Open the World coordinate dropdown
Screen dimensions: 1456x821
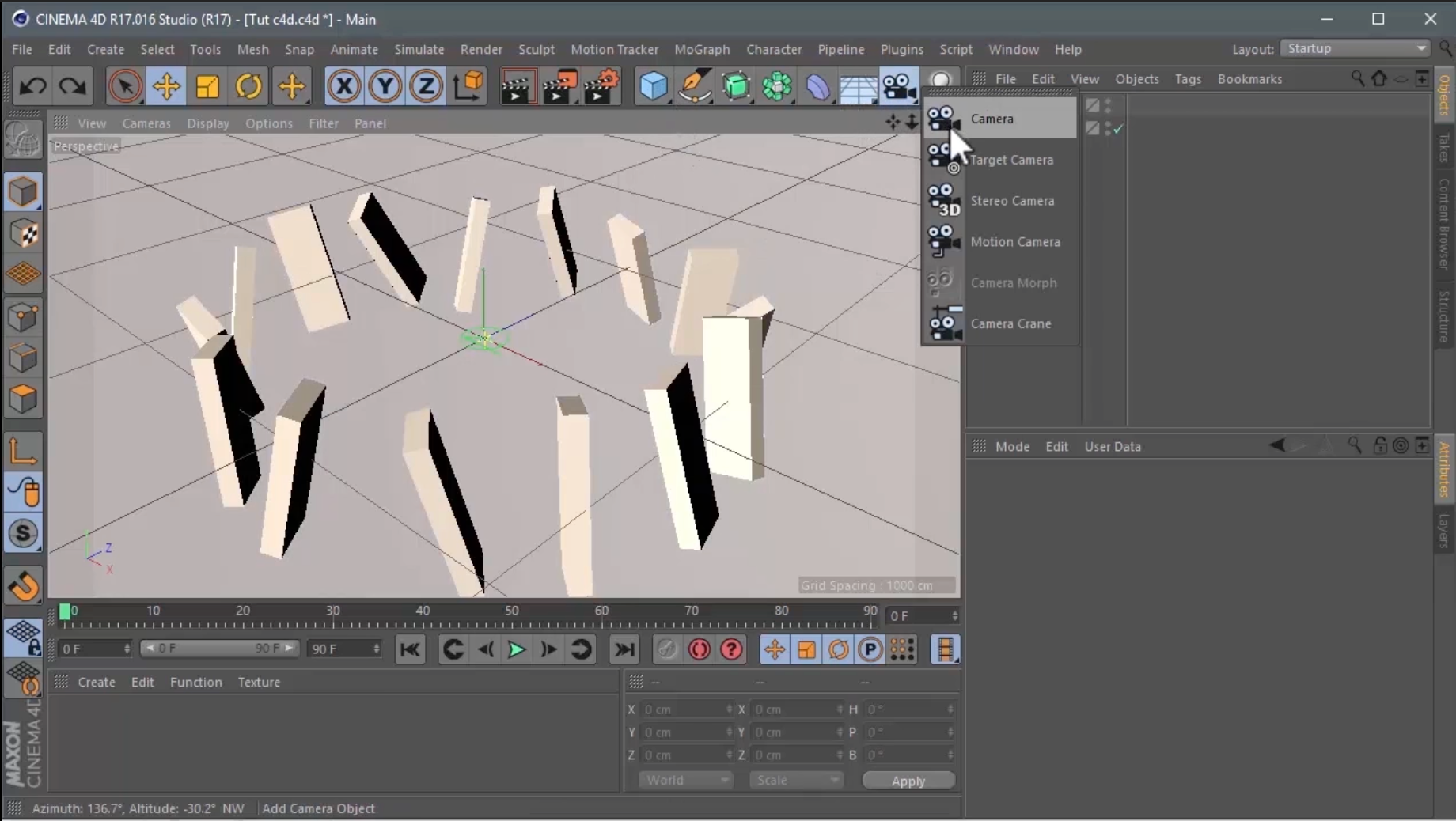tap(685, 780)
